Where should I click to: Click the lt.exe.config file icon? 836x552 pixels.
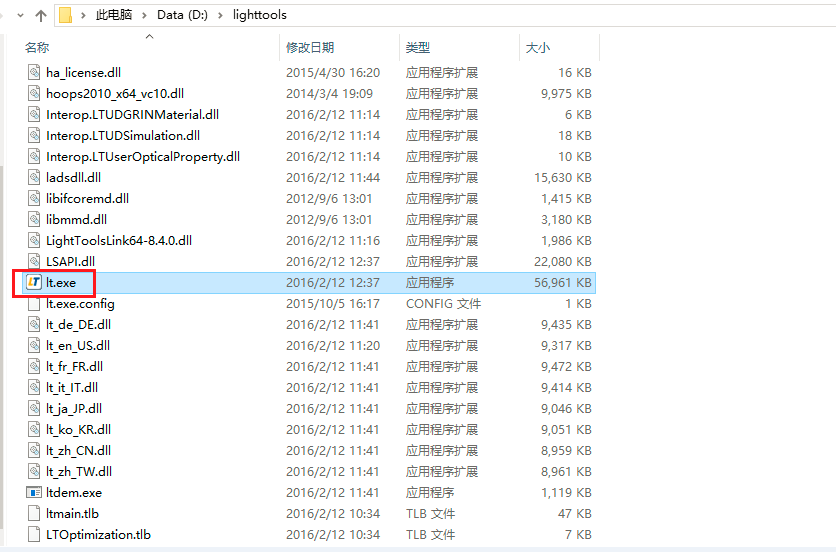(34, 303)
